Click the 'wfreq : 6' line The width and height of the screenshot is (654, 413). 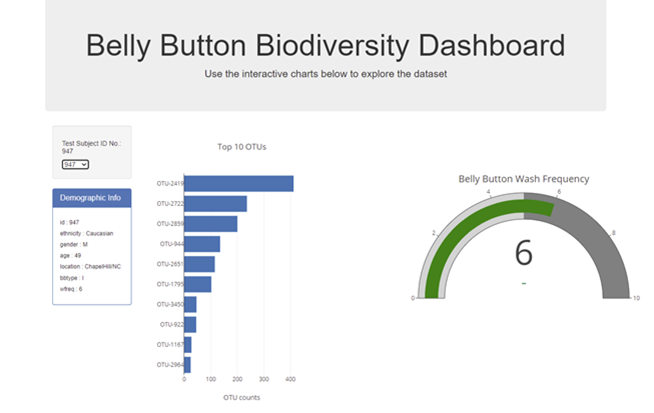(x=71, y=289)
